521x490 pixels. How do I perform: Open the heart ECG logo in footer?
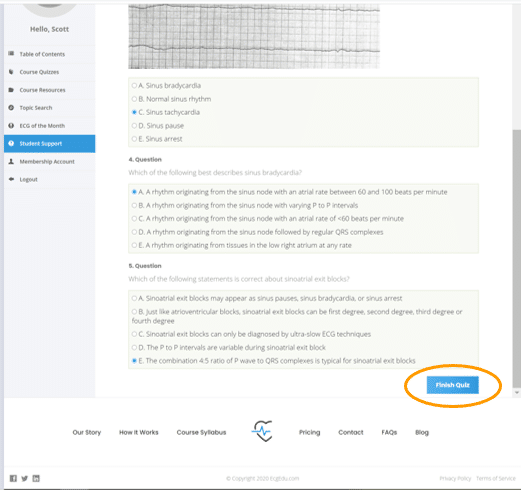pyautogui.click(x=262, y=431)
